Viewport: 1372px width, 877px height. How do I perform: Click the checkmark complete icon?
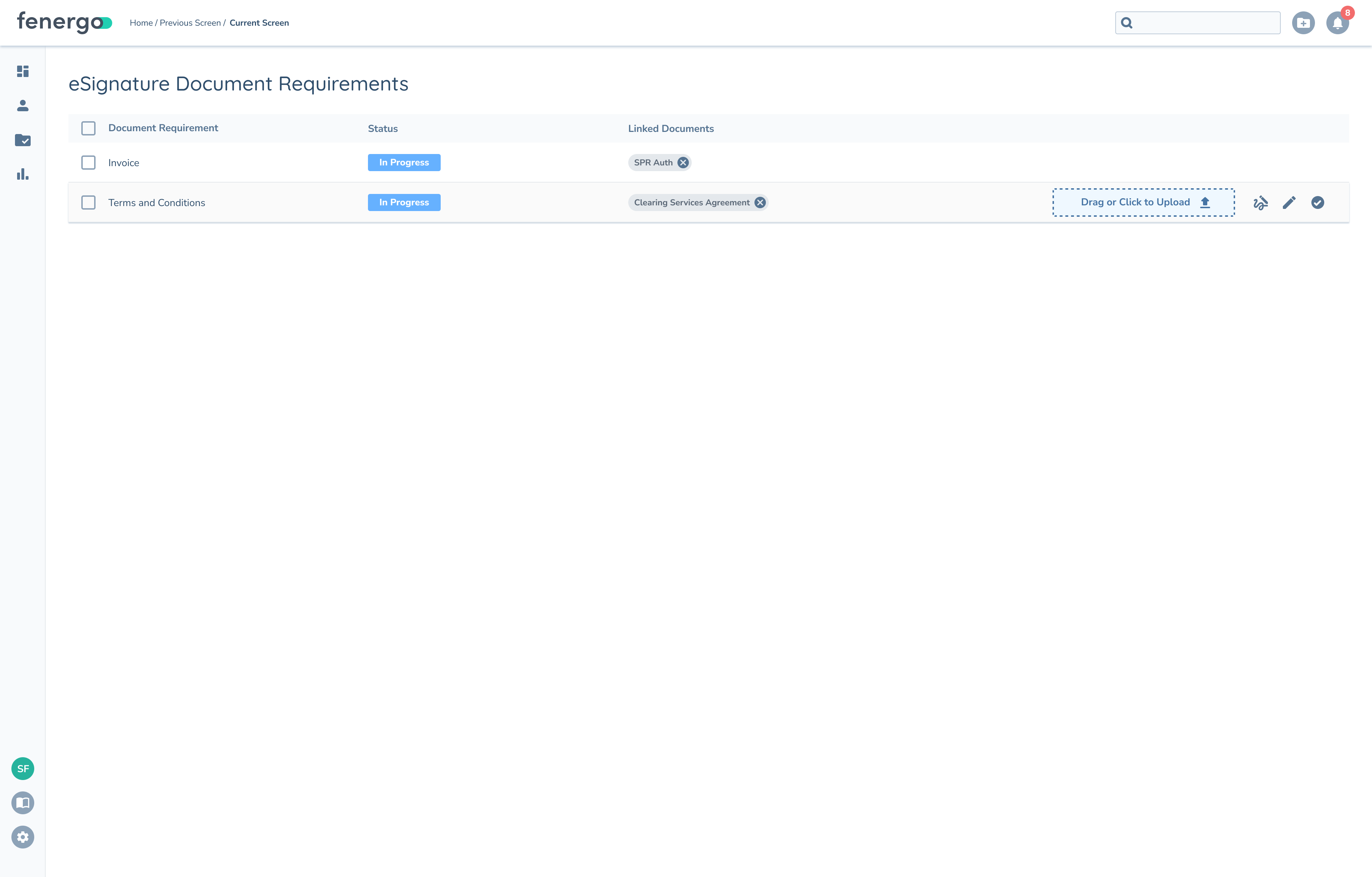(1317, 203)
